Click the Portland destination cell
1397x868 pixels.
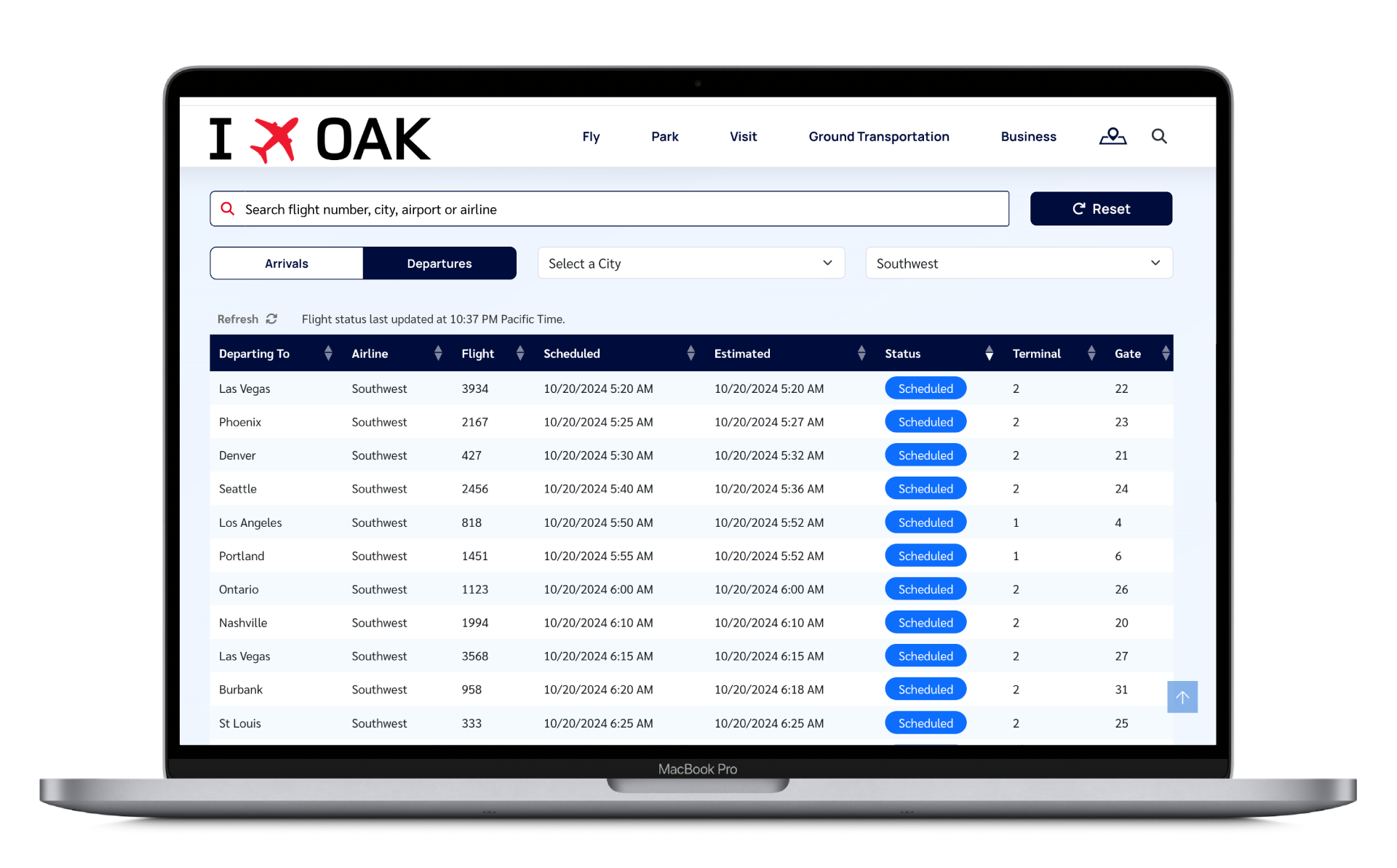click(242, 556)
